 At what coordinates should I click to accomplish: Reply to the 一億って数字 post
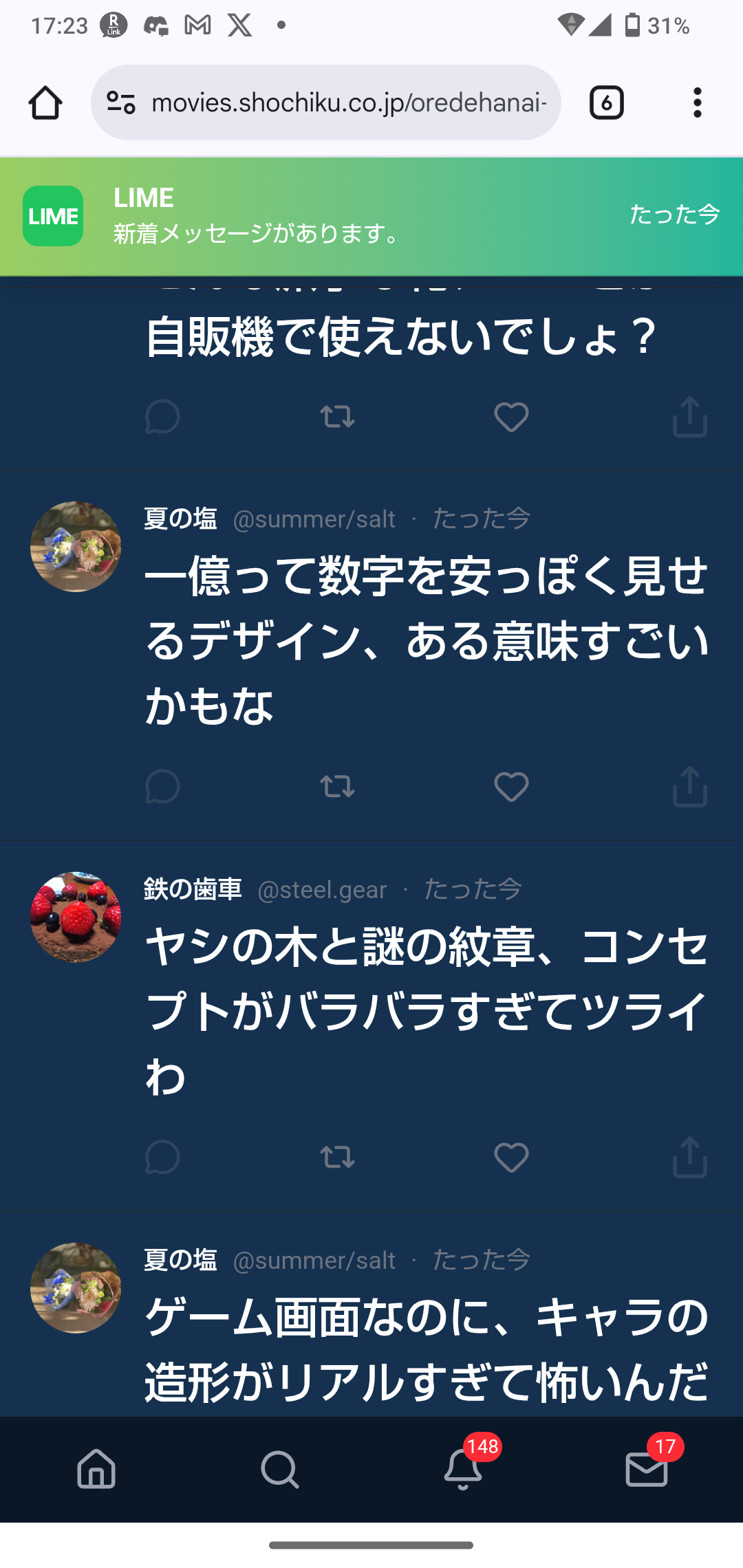[x=162, y=787]
